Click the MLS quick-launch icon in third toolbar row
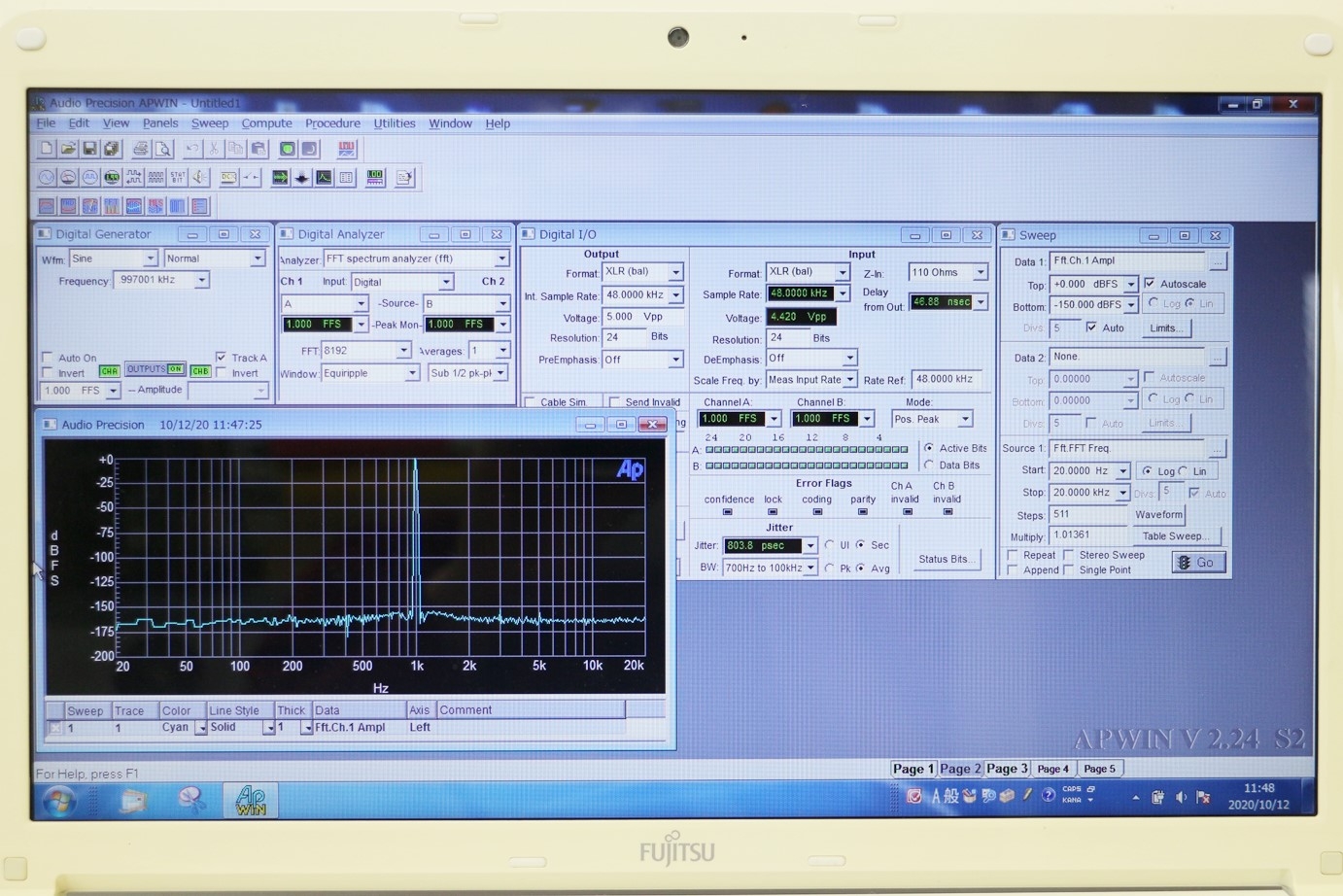Viewport: 1343px width, 896px height. coord(155,206)
